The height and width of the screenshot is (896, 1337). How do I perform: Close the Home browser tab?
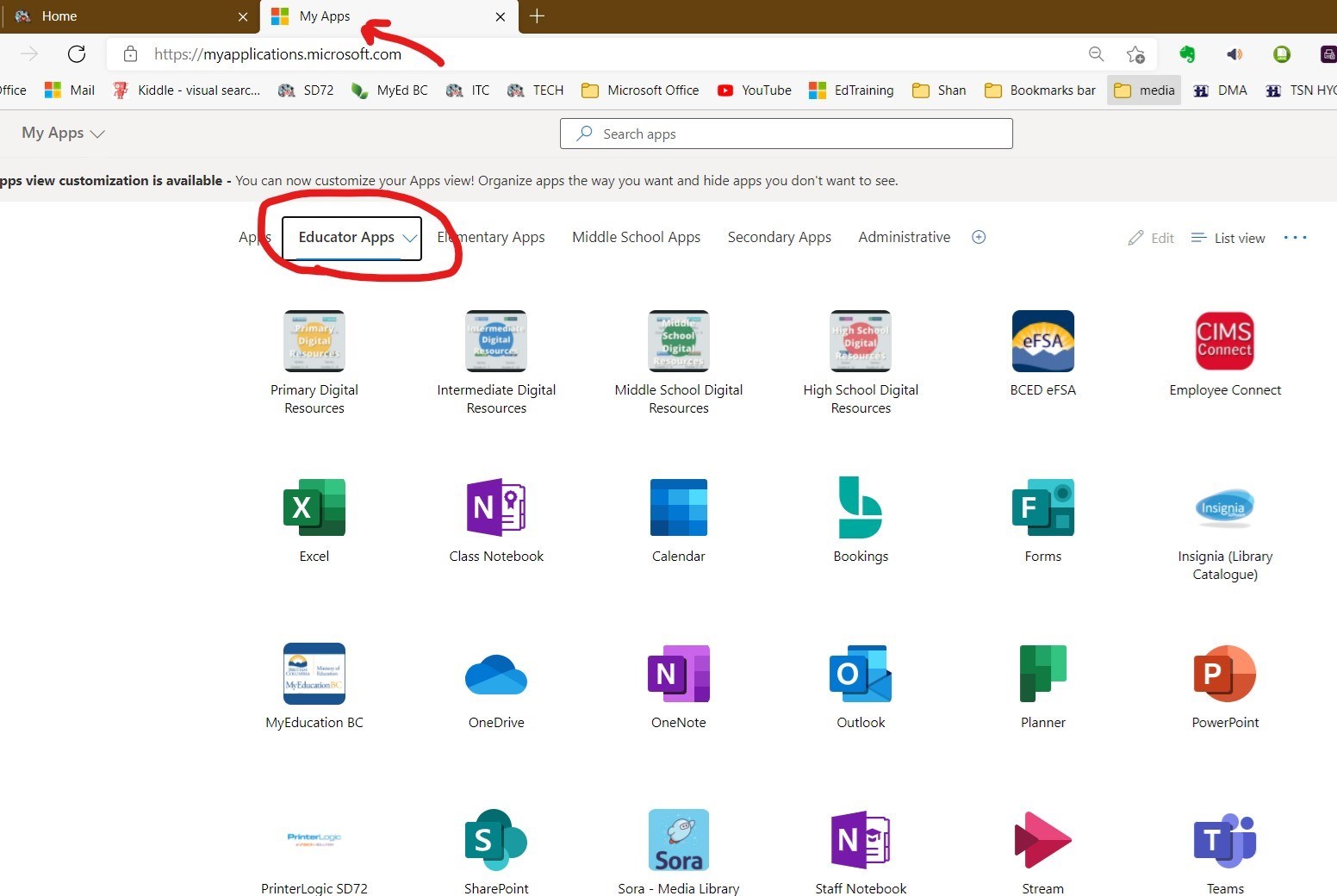coord(243,16)
